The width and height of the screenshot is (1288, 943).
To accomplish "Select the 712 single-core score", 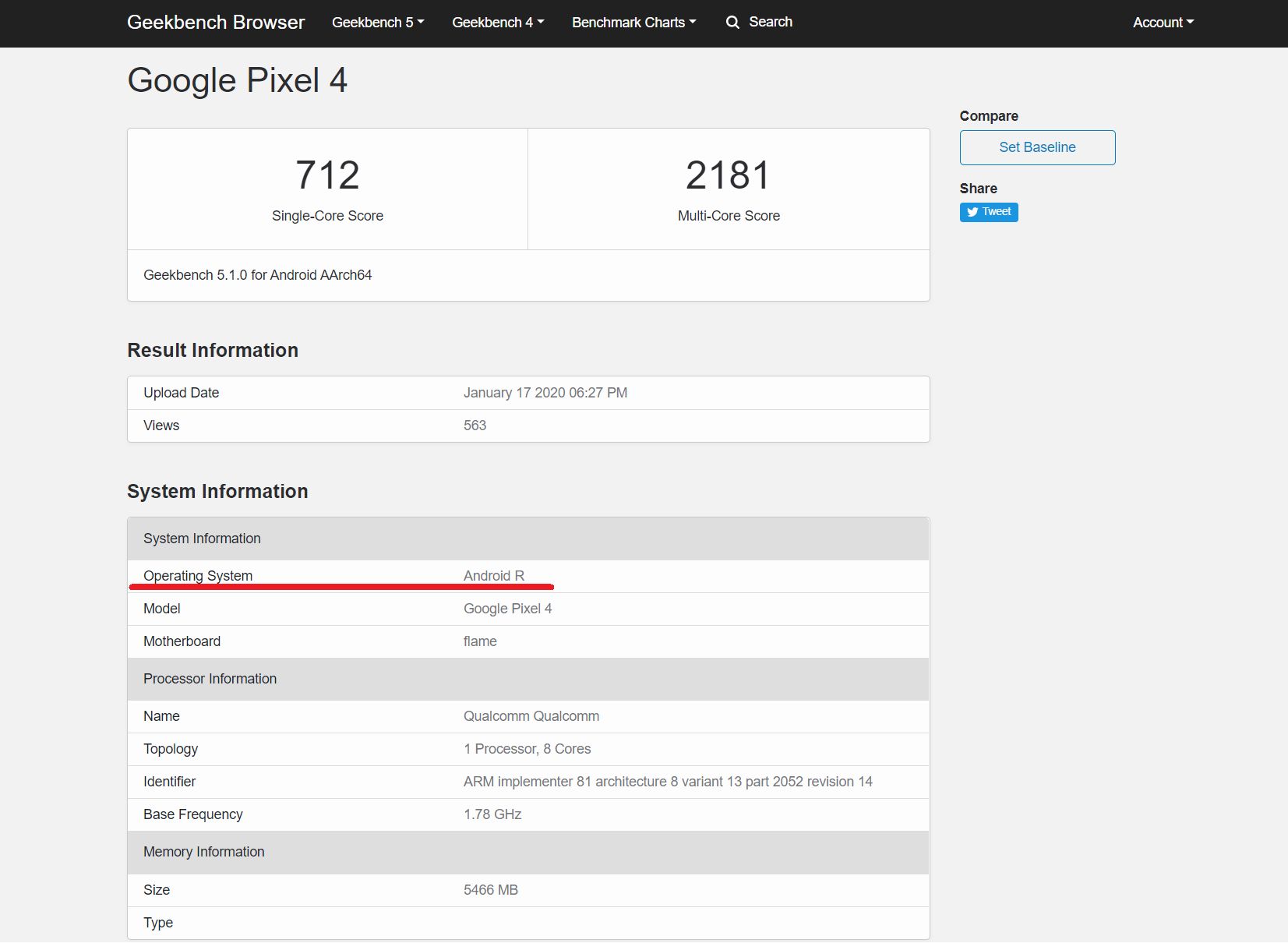I will 327,175.
